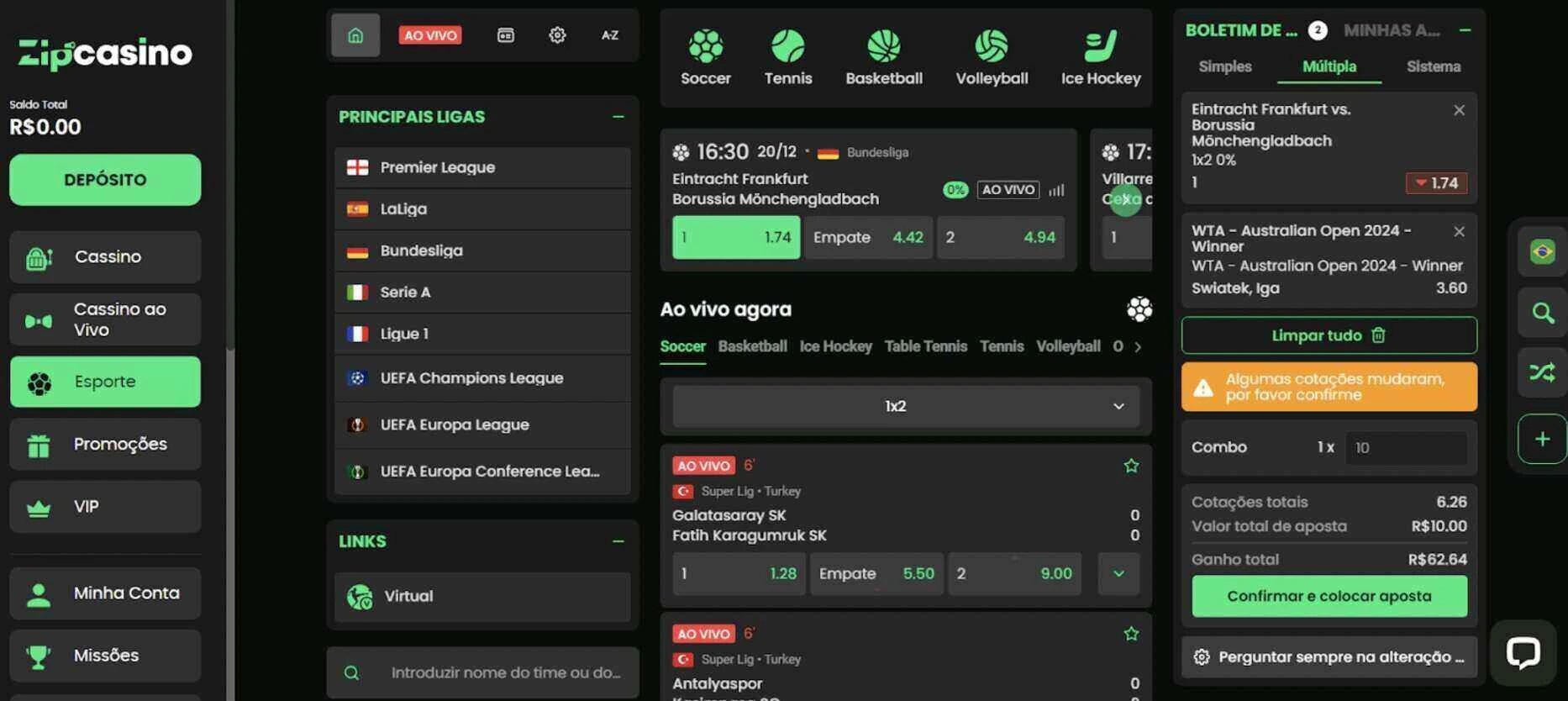Focus the Combo stake amount field
This screenshot has height=701, width=1568.
[1406, 448]
